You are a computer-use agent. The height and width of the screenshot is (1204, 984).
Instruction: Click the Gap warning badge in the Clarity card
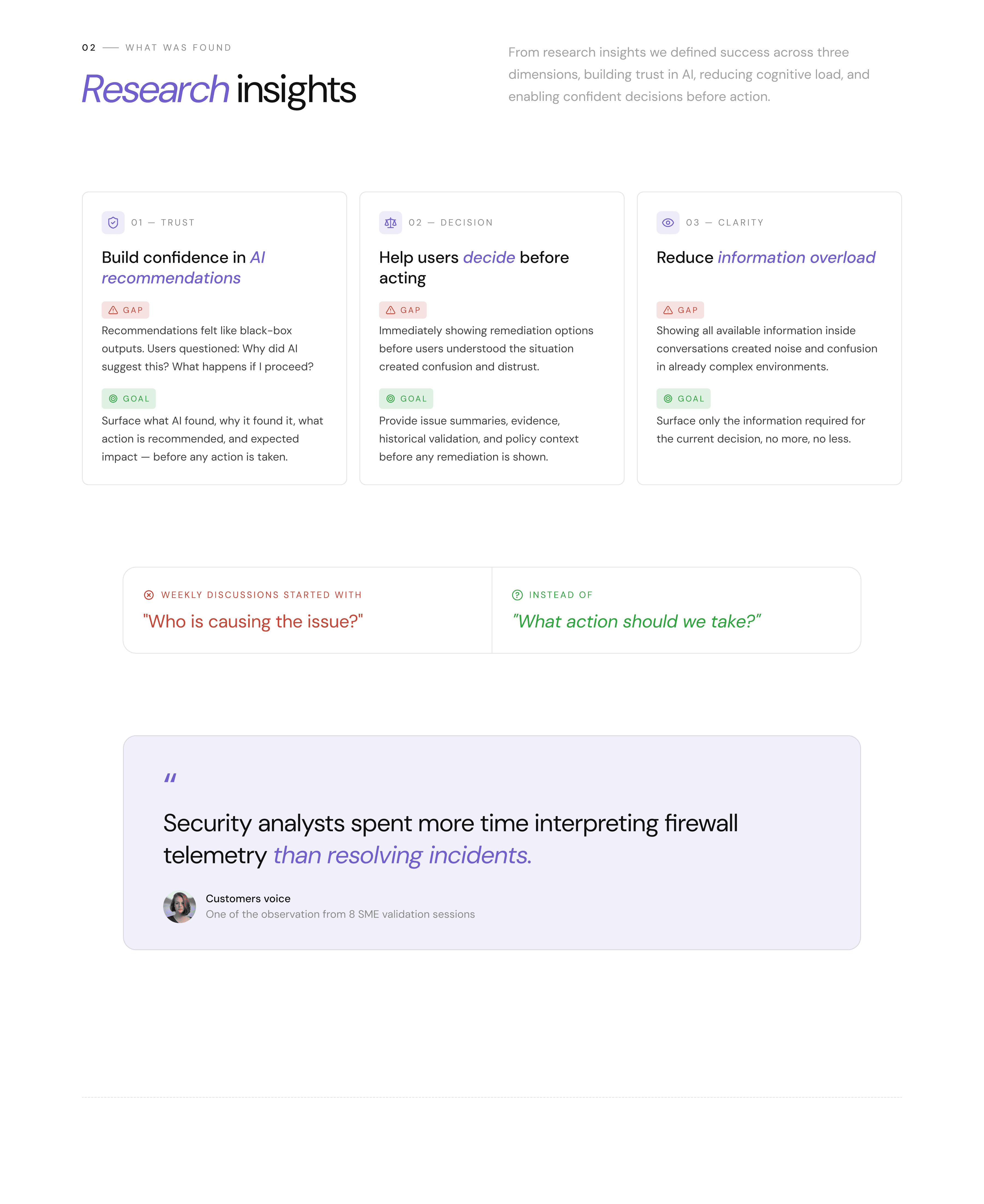[x=680, y=310]
